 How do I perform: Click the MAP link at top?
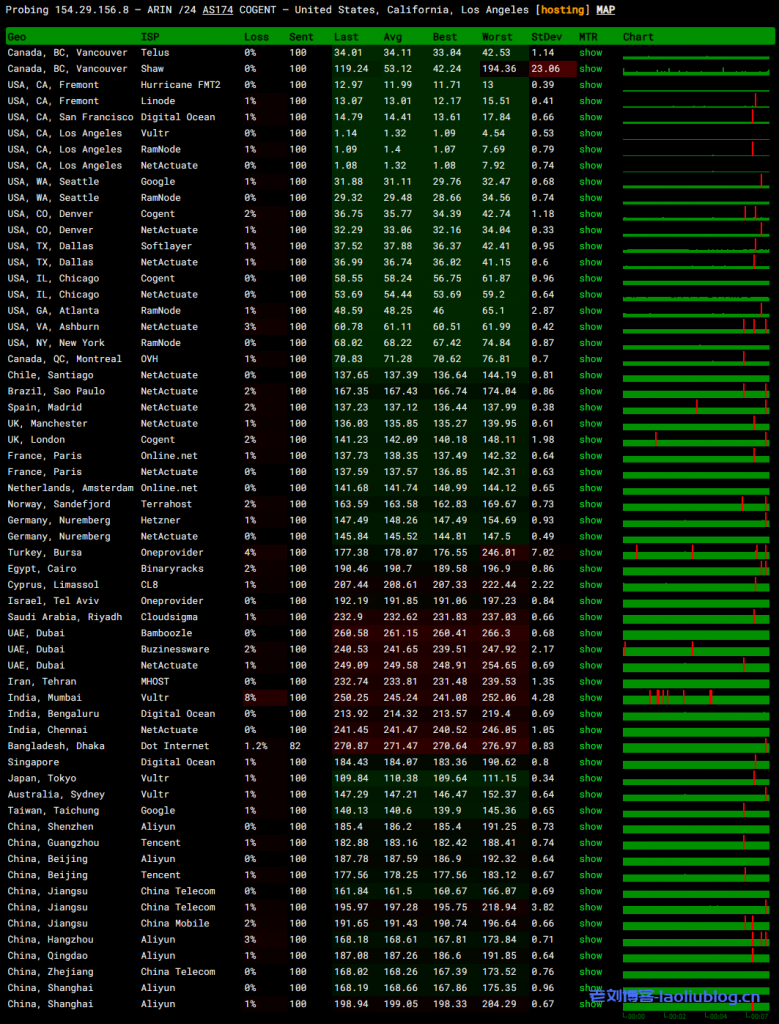coord(606,10)
